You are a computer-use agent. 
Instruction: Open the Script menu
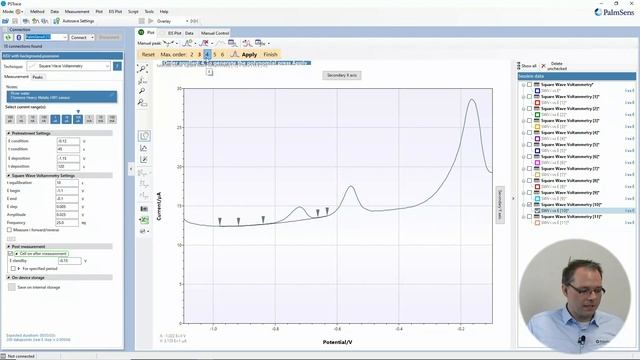133,11
